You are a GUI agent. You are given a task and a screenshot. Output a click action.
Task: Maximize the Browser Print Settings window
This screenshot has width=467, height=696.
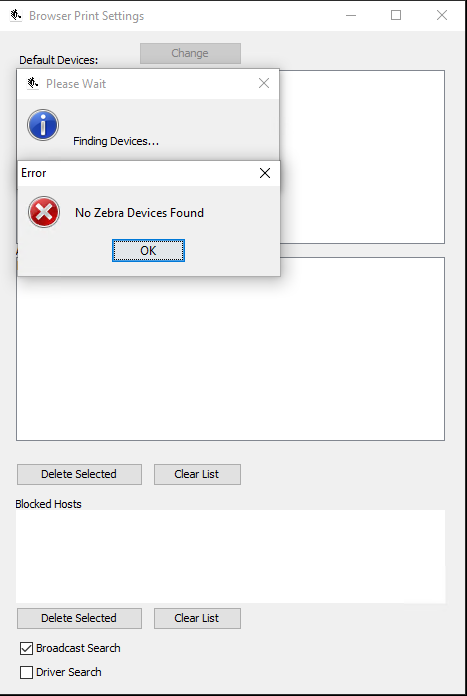point(396,16)
